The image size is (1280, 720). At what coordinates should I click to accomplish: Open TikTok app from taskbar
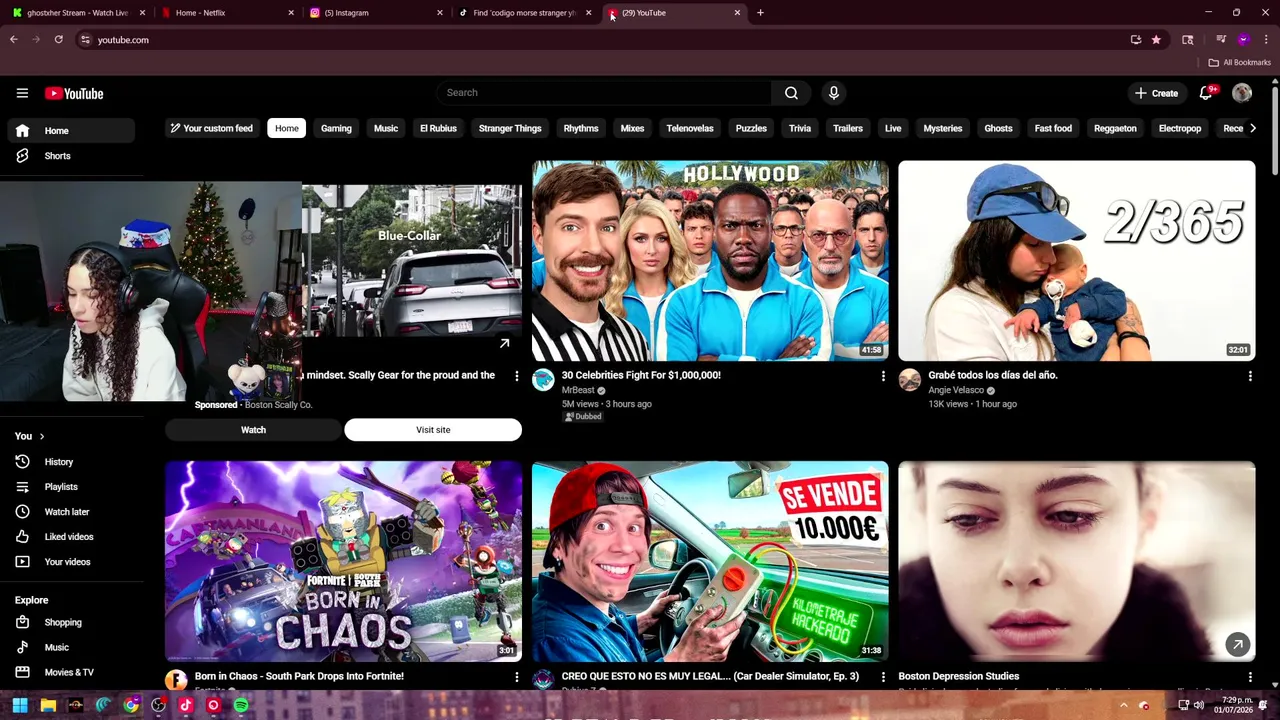186,705
